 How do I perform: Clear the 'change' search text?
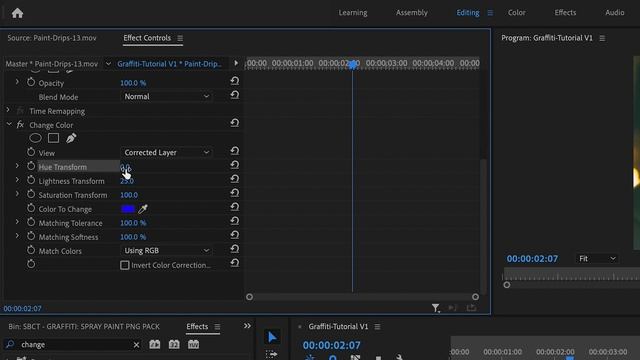pyautogui.click(x=136, y=345)
